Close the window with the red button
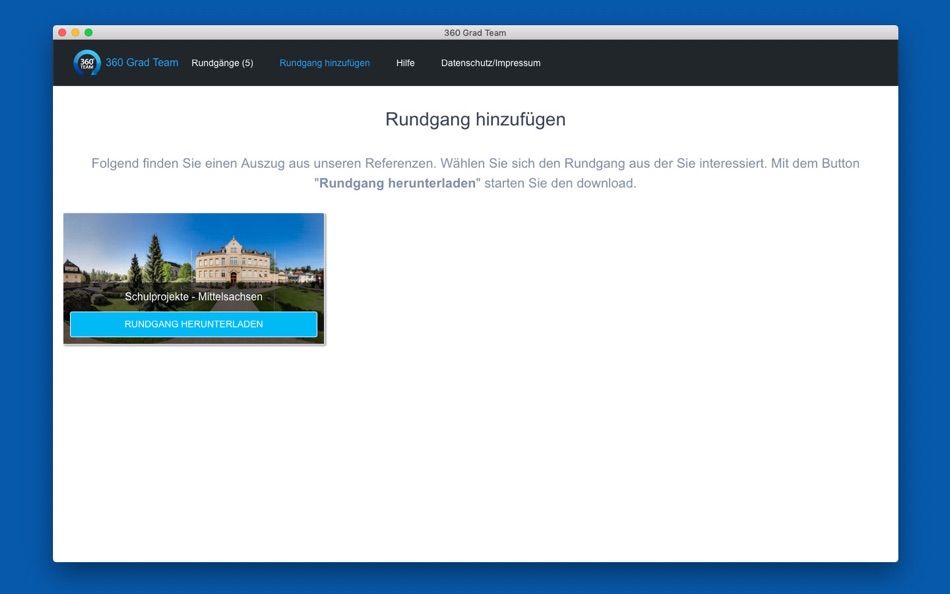 point(62,33)
